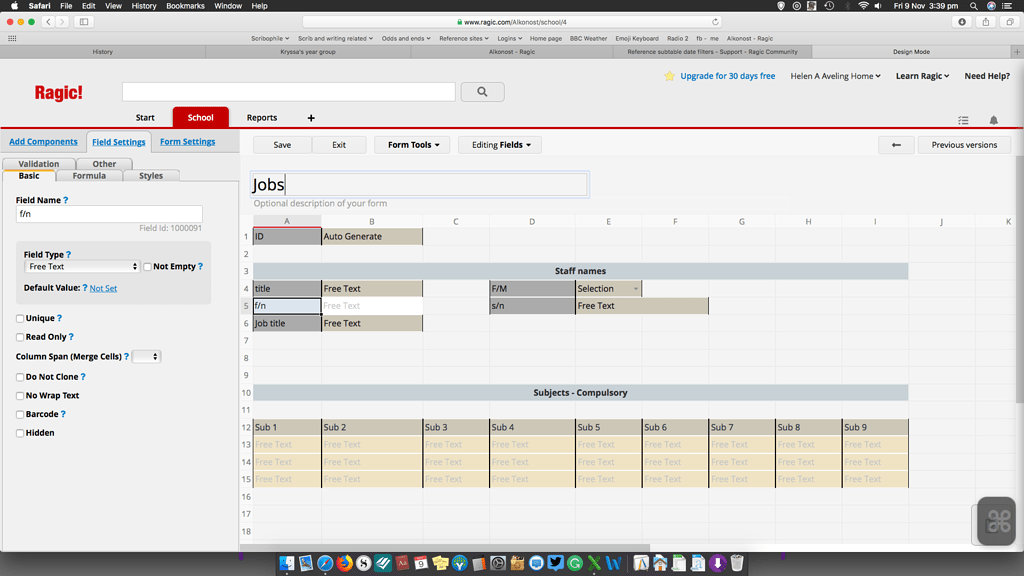Click the plus icon to add tab
The width and height of the screenshot is (1024, 576).
pos(311,118)
